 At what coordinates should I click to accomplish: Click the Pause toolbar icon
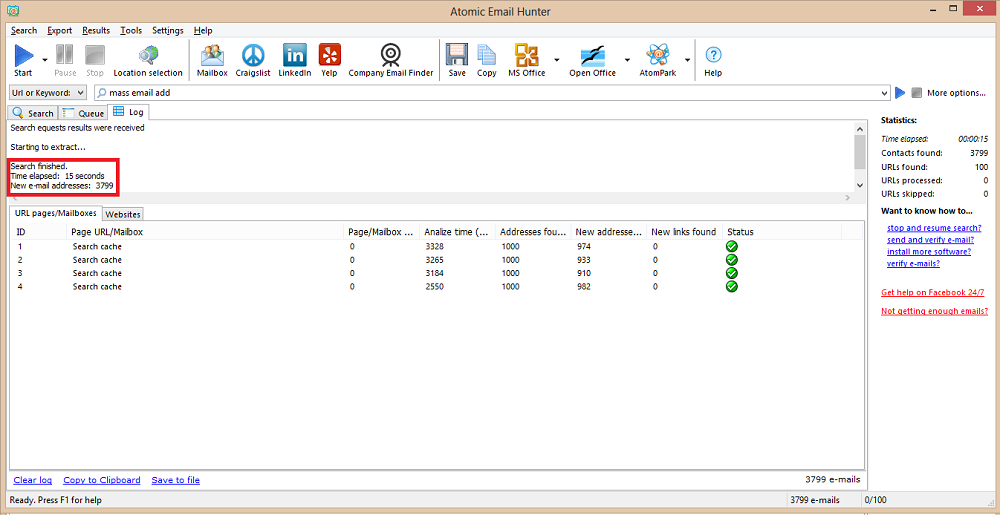65,61
